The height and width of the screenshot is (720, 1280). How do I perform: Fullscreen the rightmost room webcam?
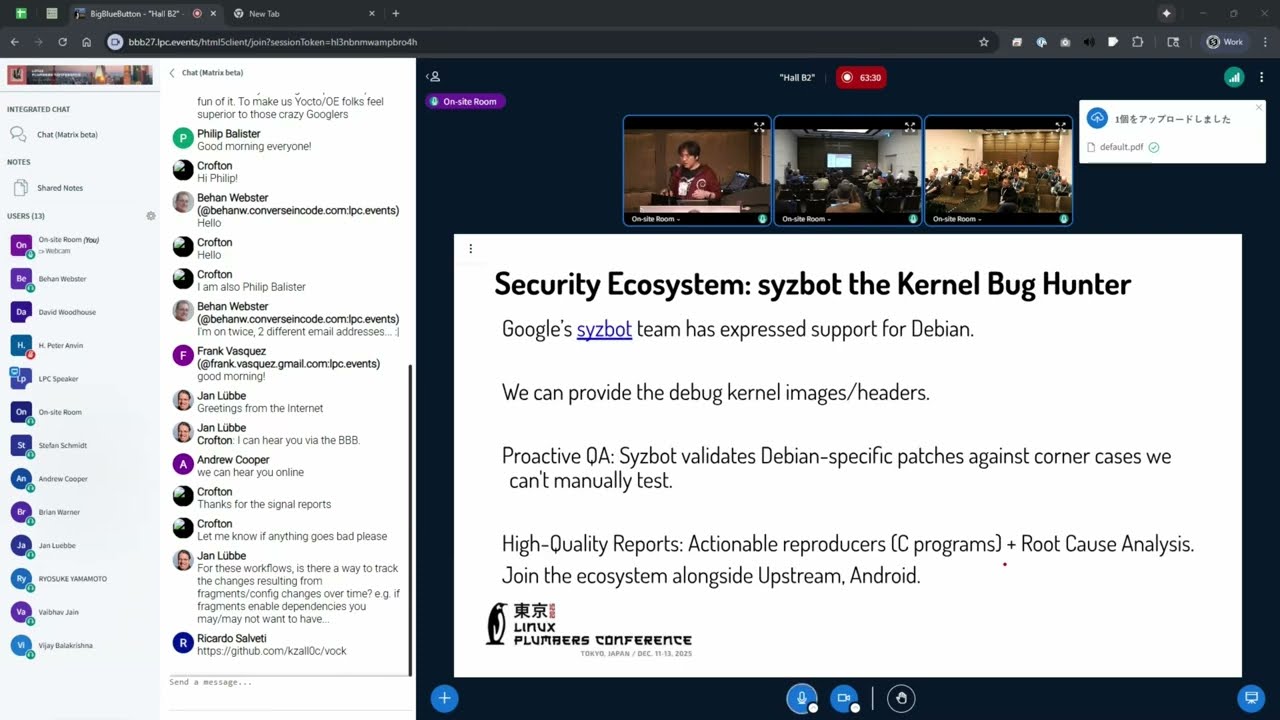[1060, 127]
